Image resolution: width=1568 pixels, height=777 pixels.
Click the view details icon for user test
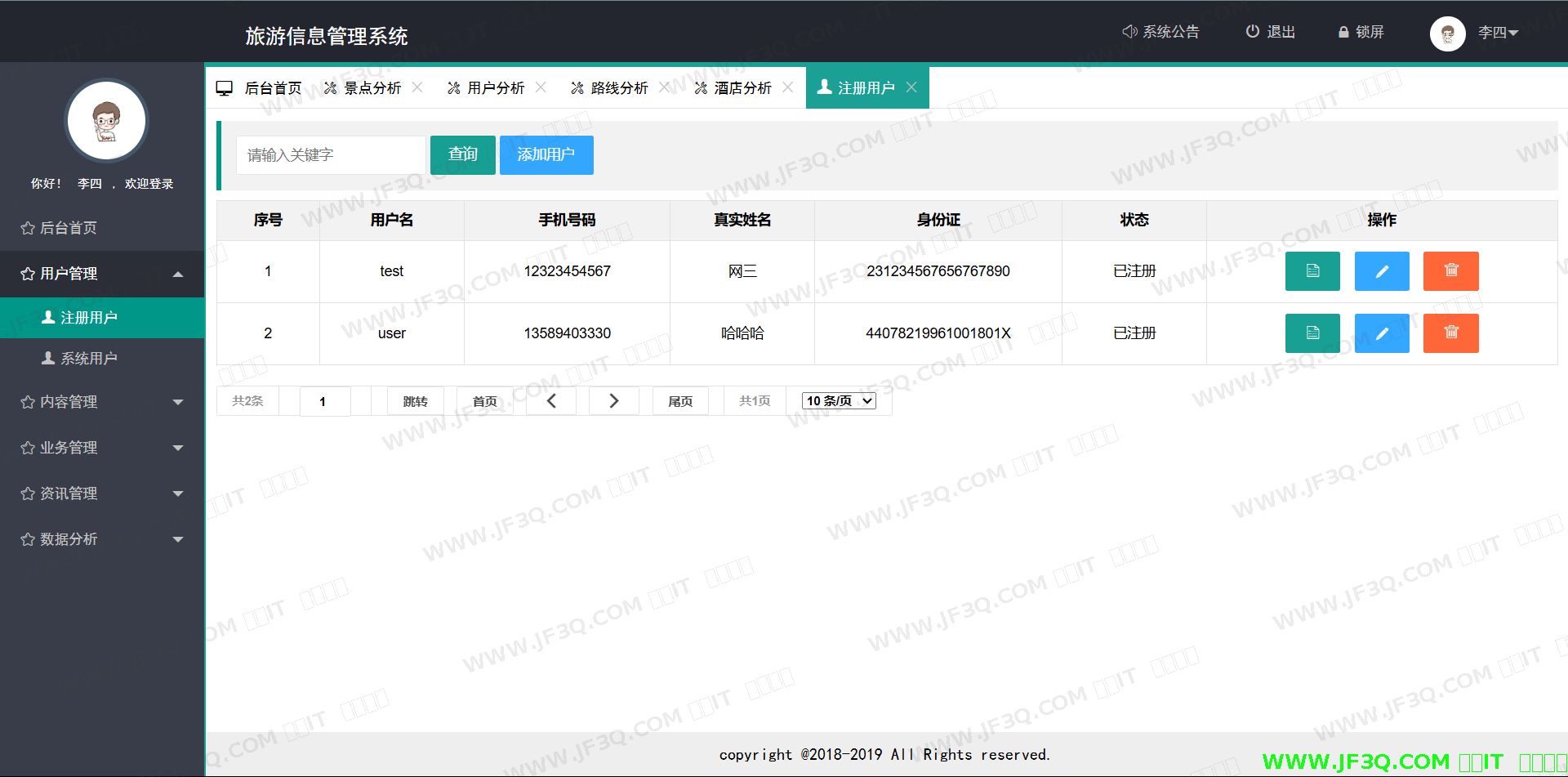coord(1312,271)
